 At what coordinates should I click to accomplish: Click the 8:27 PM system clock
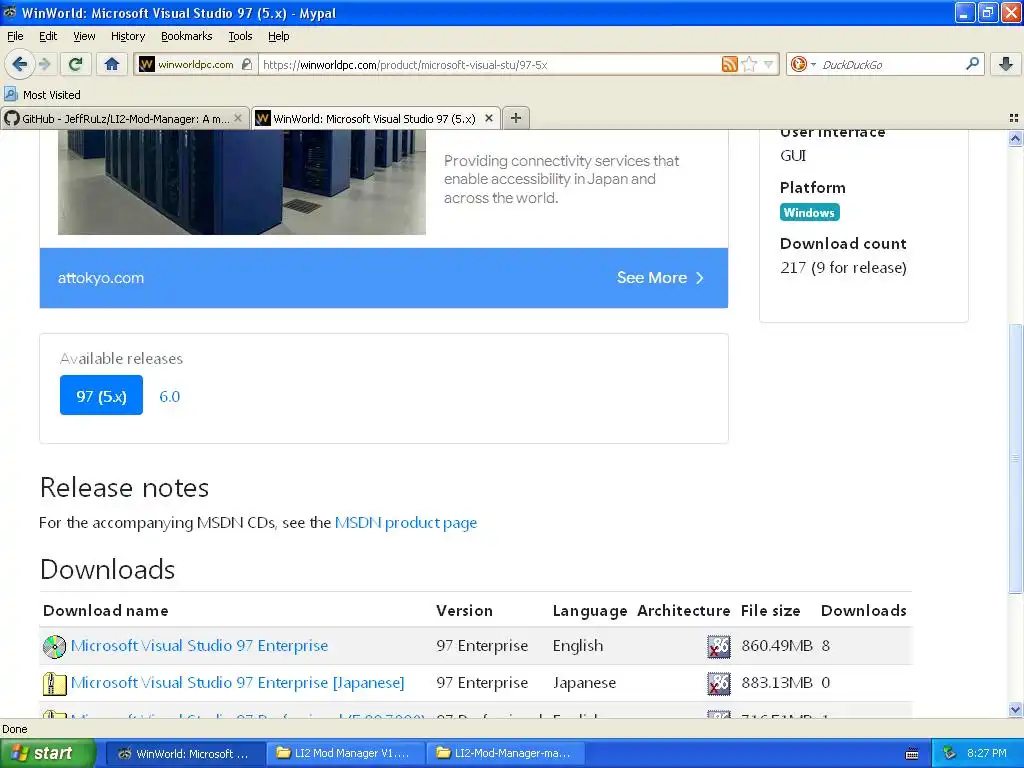[987, 753]
